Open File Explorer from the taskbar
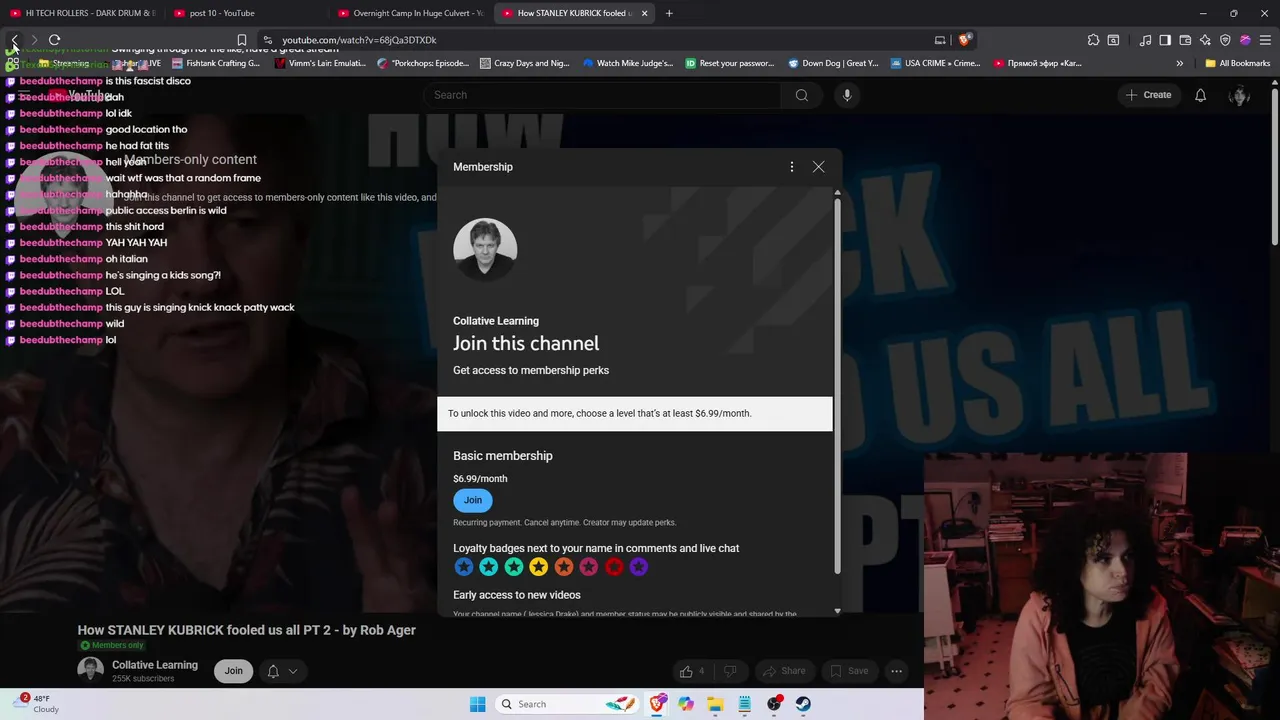1280x720 pixels. [715, 704]
